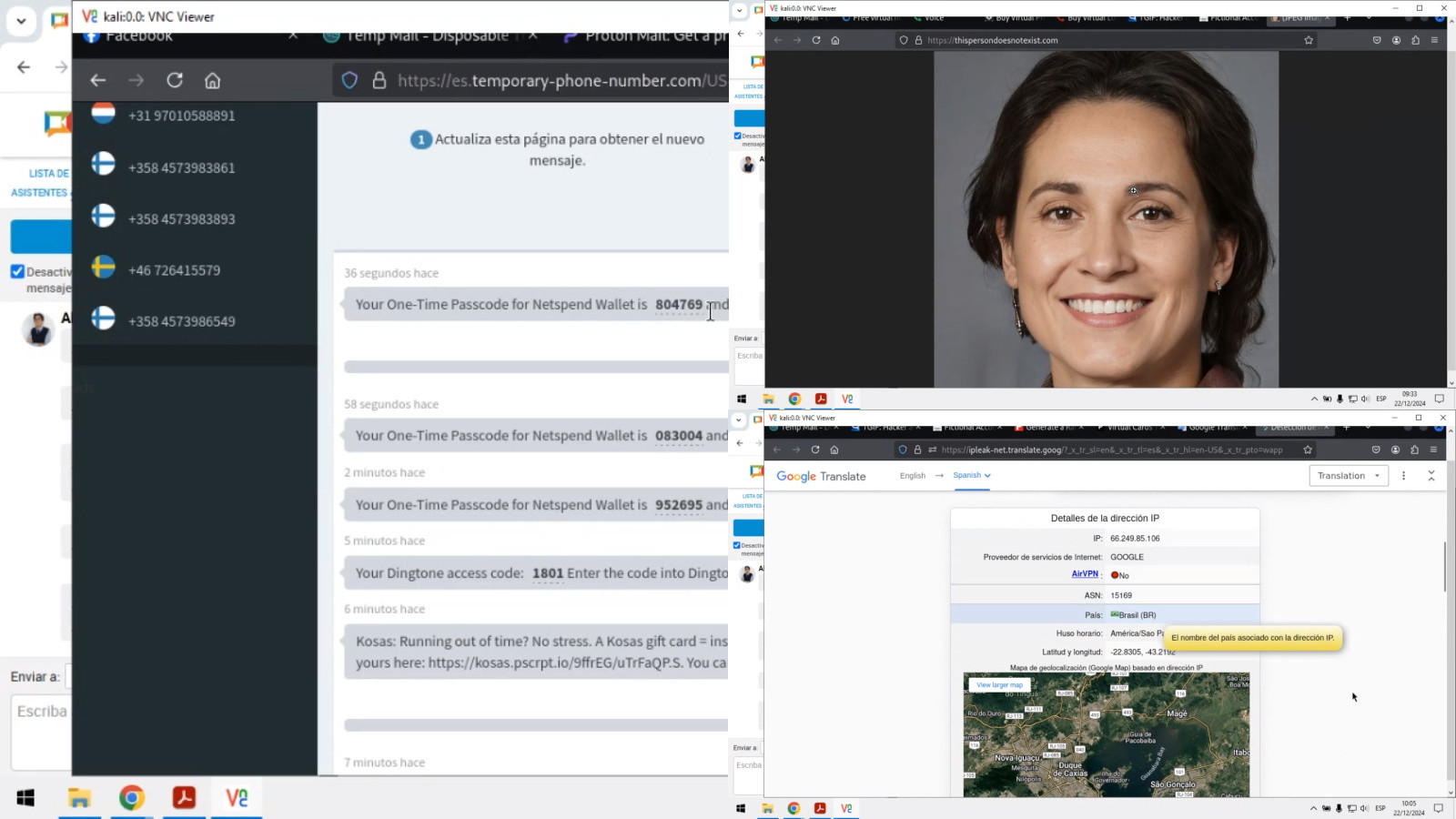Viewport: 1456px width, 819px height.
Task: Click Netspend passcode 804769 message
Action: click(537, 305)
